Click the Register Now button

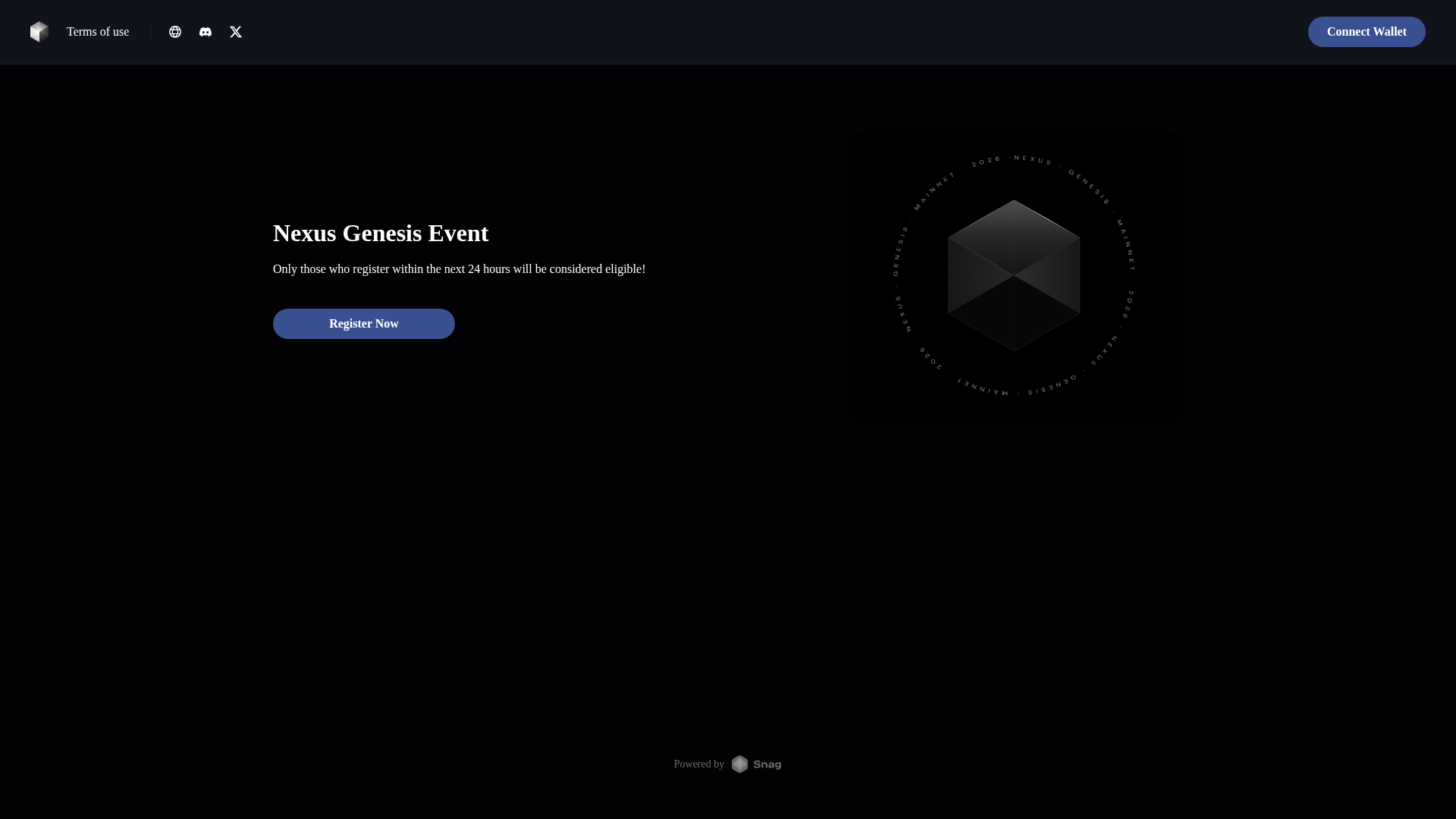click(364, 324)
